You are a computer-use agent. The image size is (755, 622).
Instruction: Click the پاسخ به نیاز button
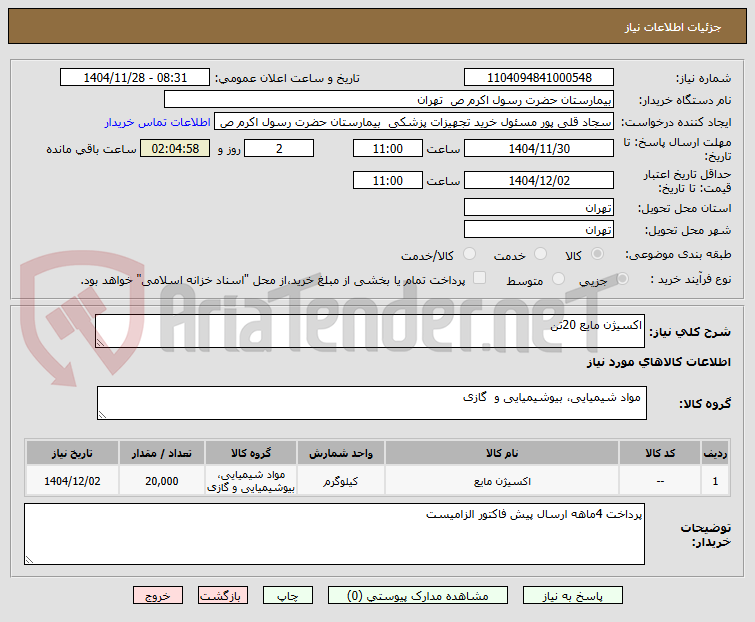pyautogui.click(x=573, y=596)
